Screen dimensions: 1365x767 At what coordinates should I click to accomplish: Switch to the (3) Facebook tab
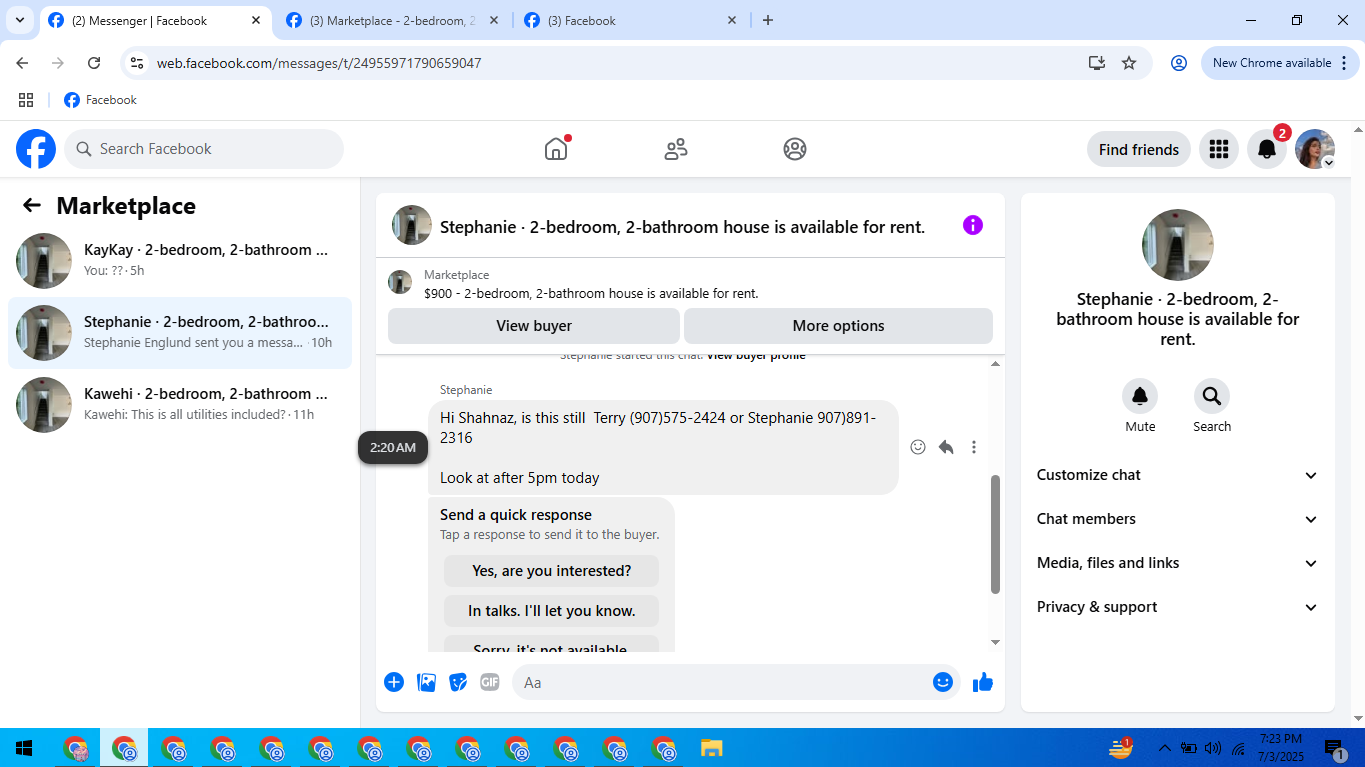(631, 20)
